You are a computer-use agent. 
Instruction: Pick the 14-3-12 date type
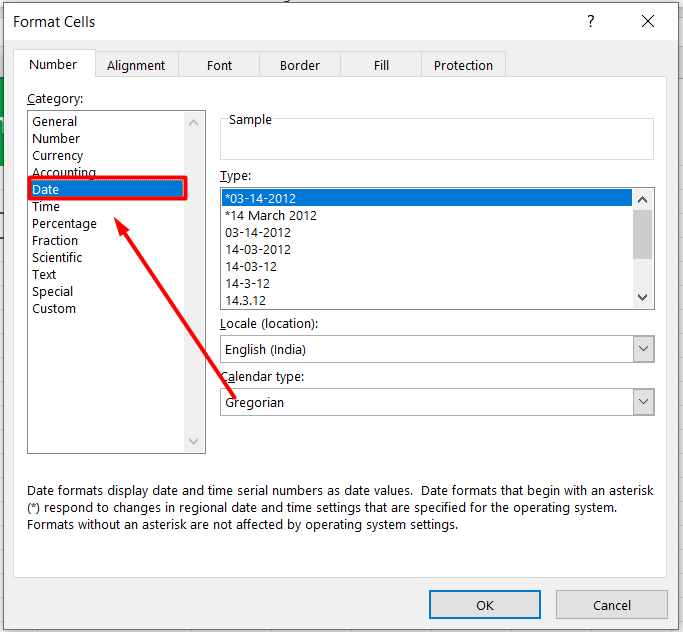pyautogui.click(x=427, y=283)
